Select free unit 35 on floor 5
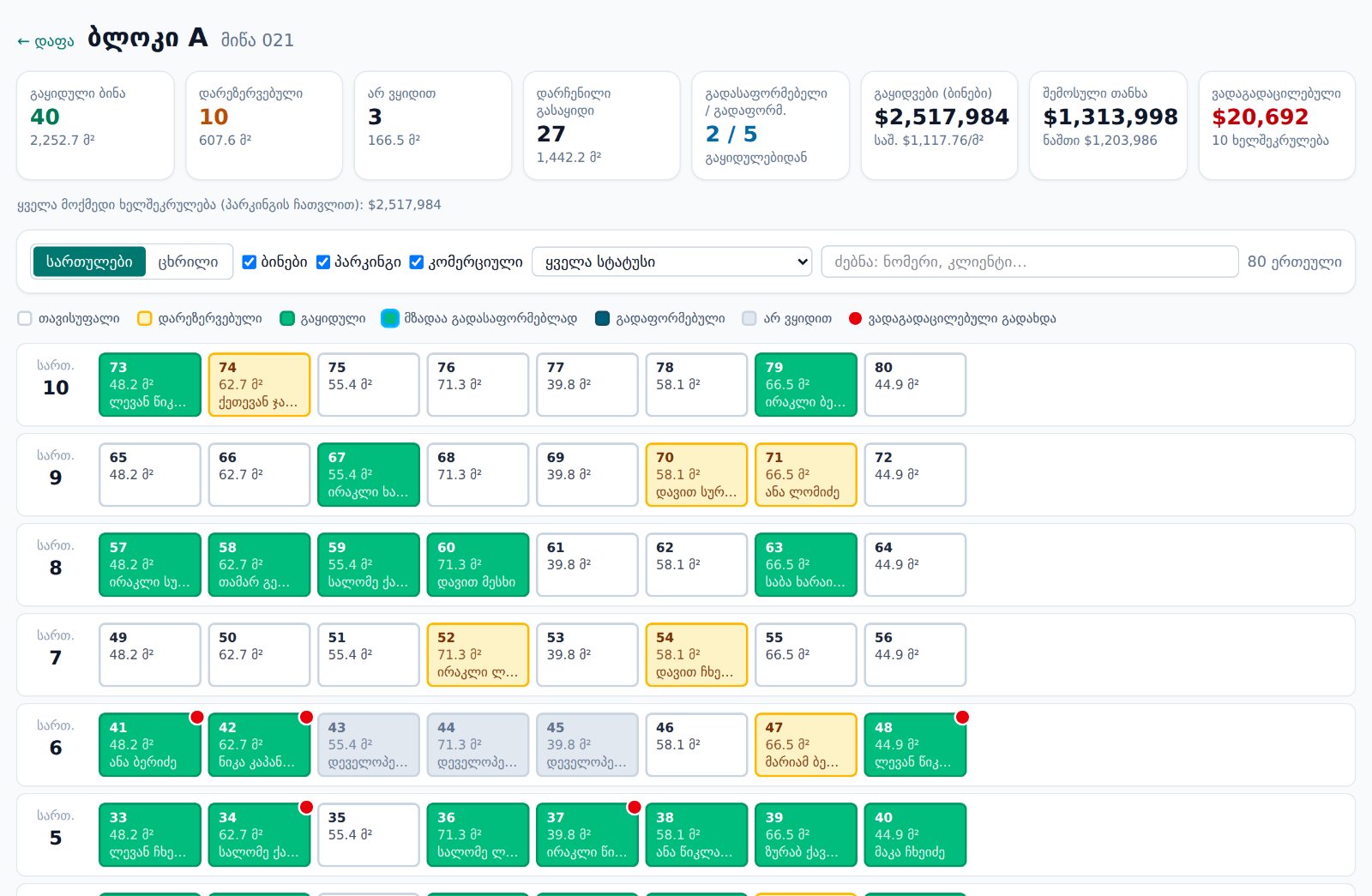1372x896 pixels. (369, 835)
